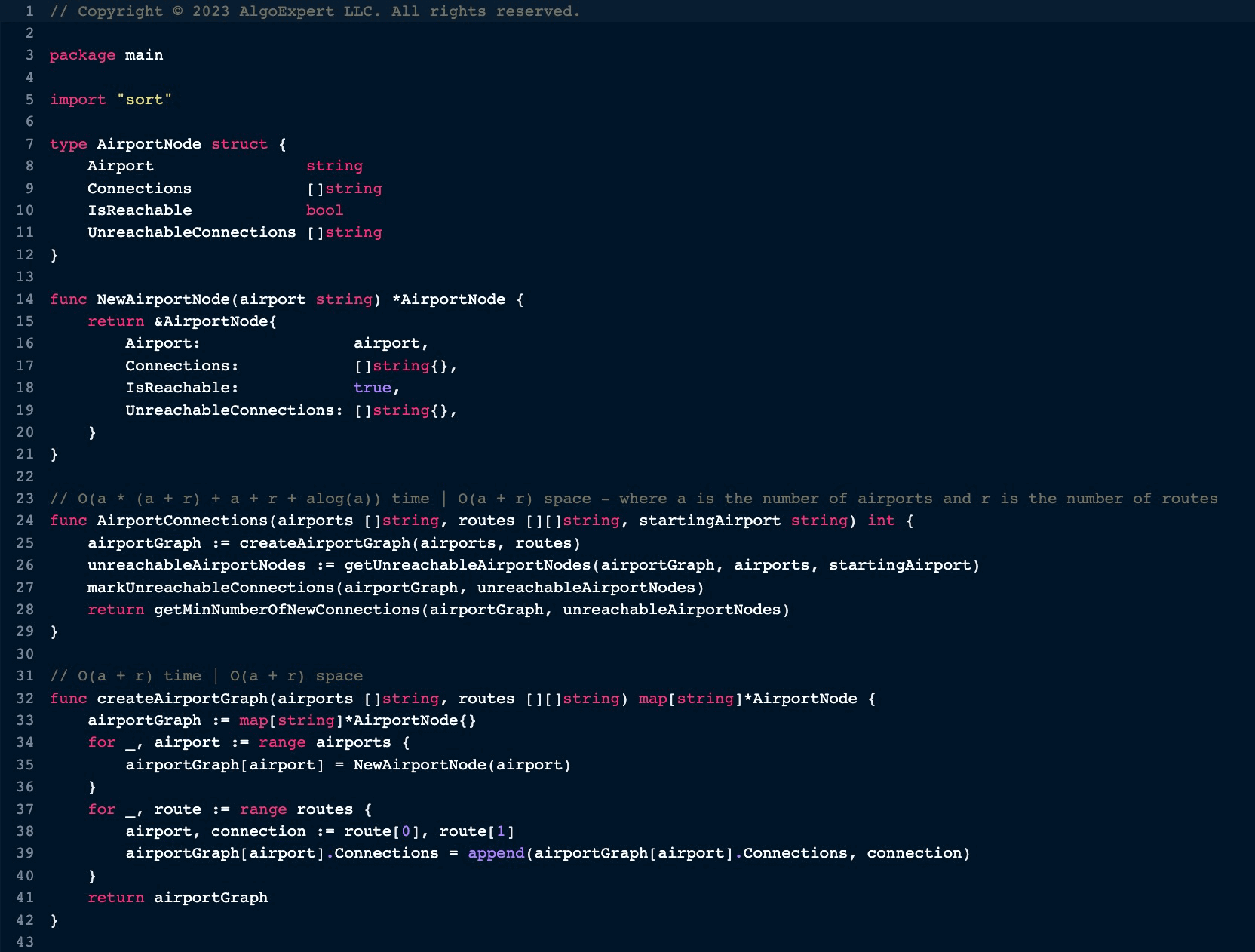Screen dimensions: 1255x952
Task: Place cursor on the true value
Action: [373, 388]
